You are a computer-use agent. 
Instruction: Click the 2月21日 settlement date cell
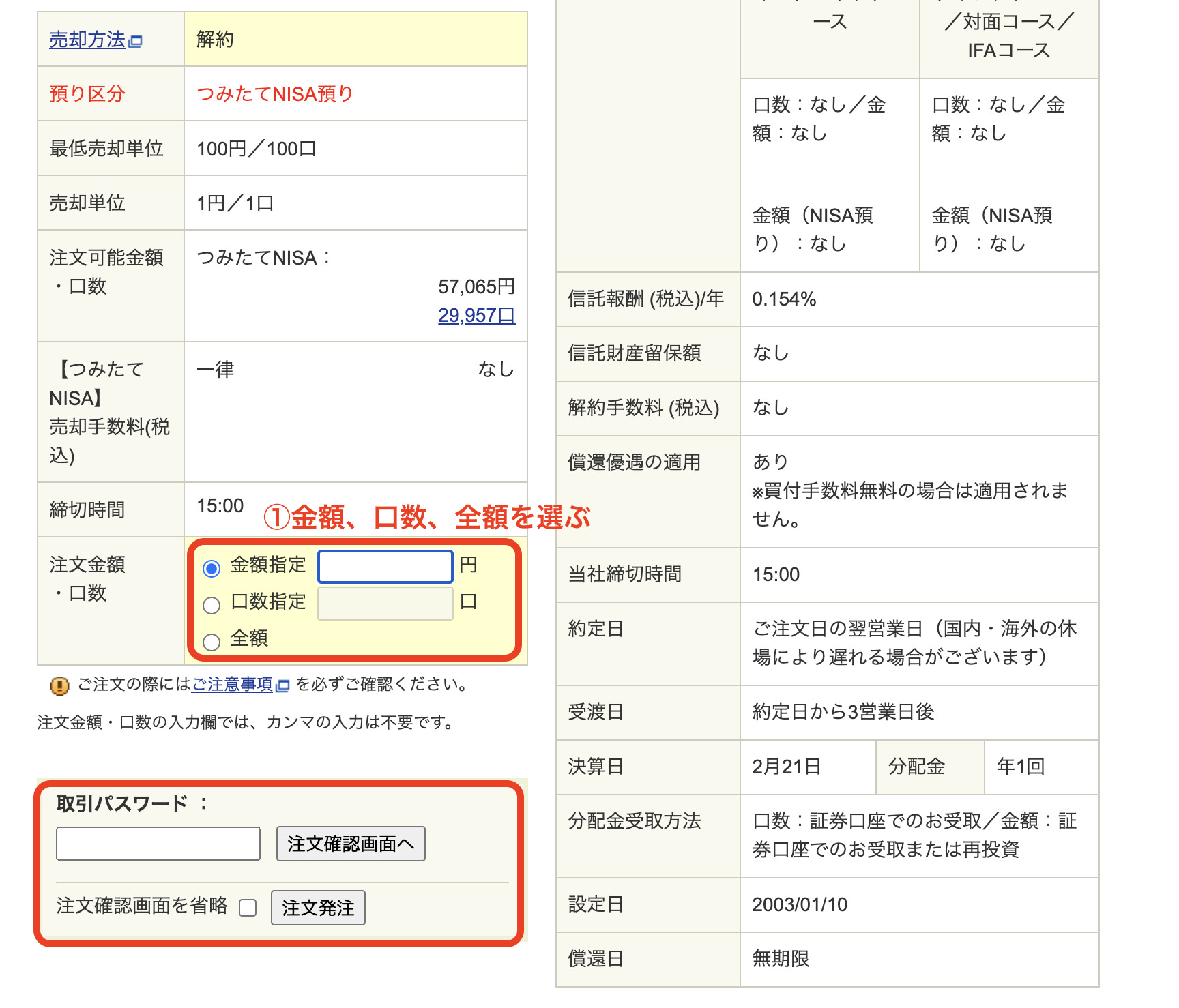pos(808,767)
